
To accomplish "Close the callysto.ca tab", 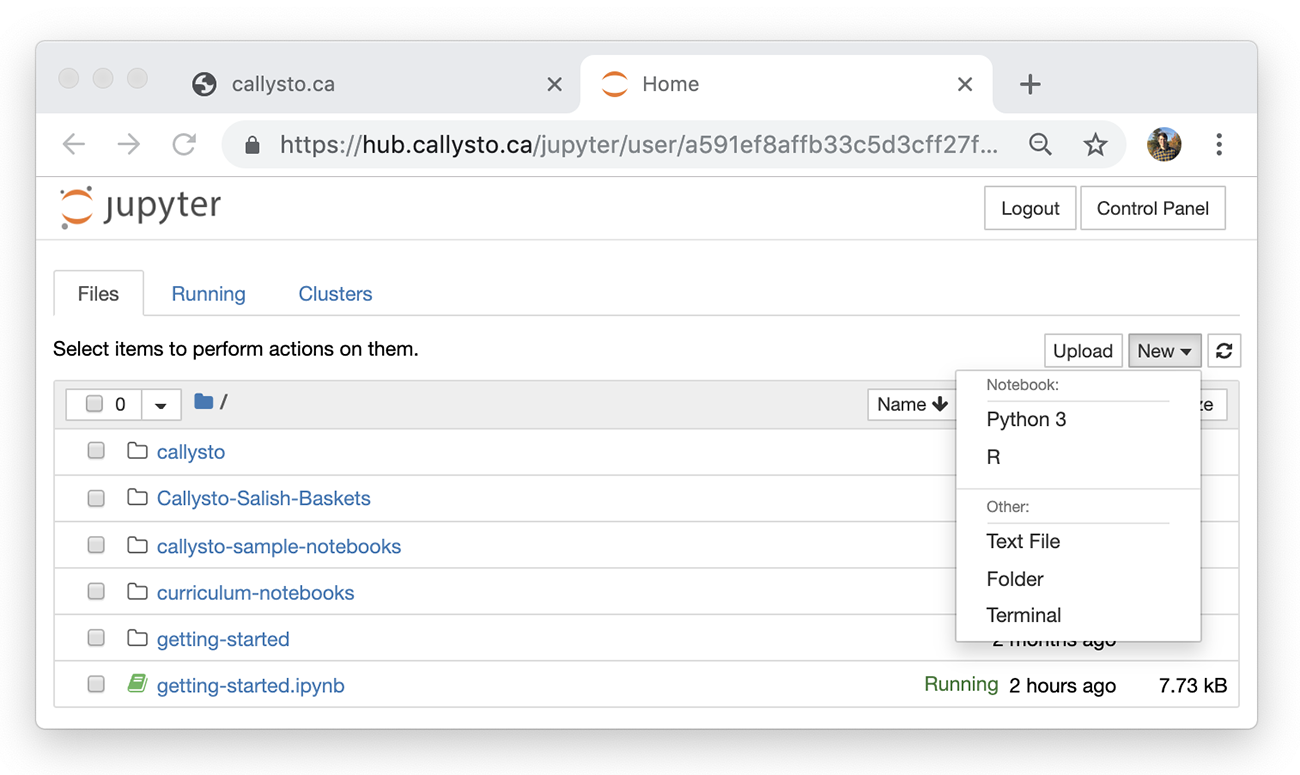I will (x=554, y=85).
